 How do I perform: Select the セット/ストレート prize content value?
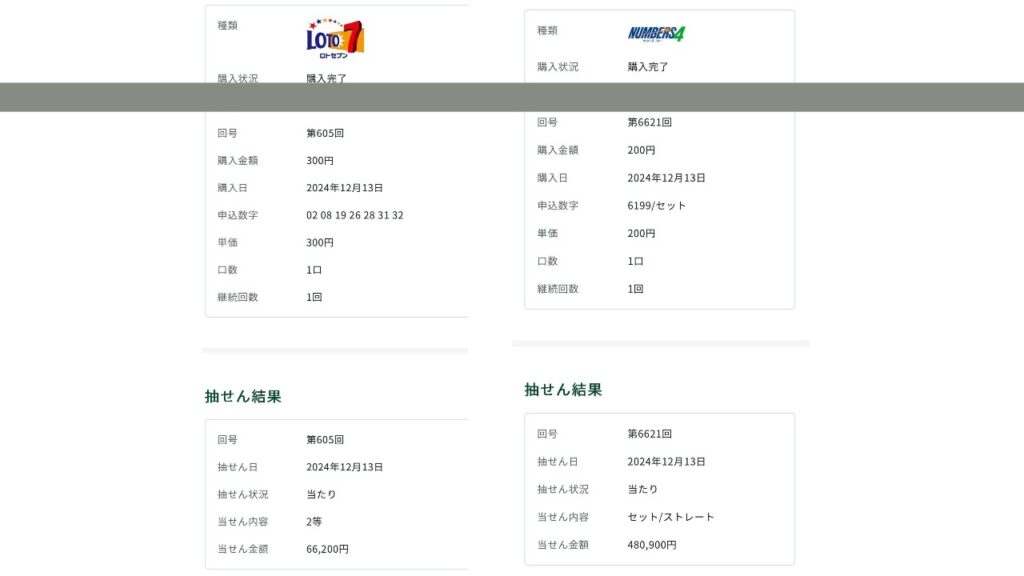[670, 517]
